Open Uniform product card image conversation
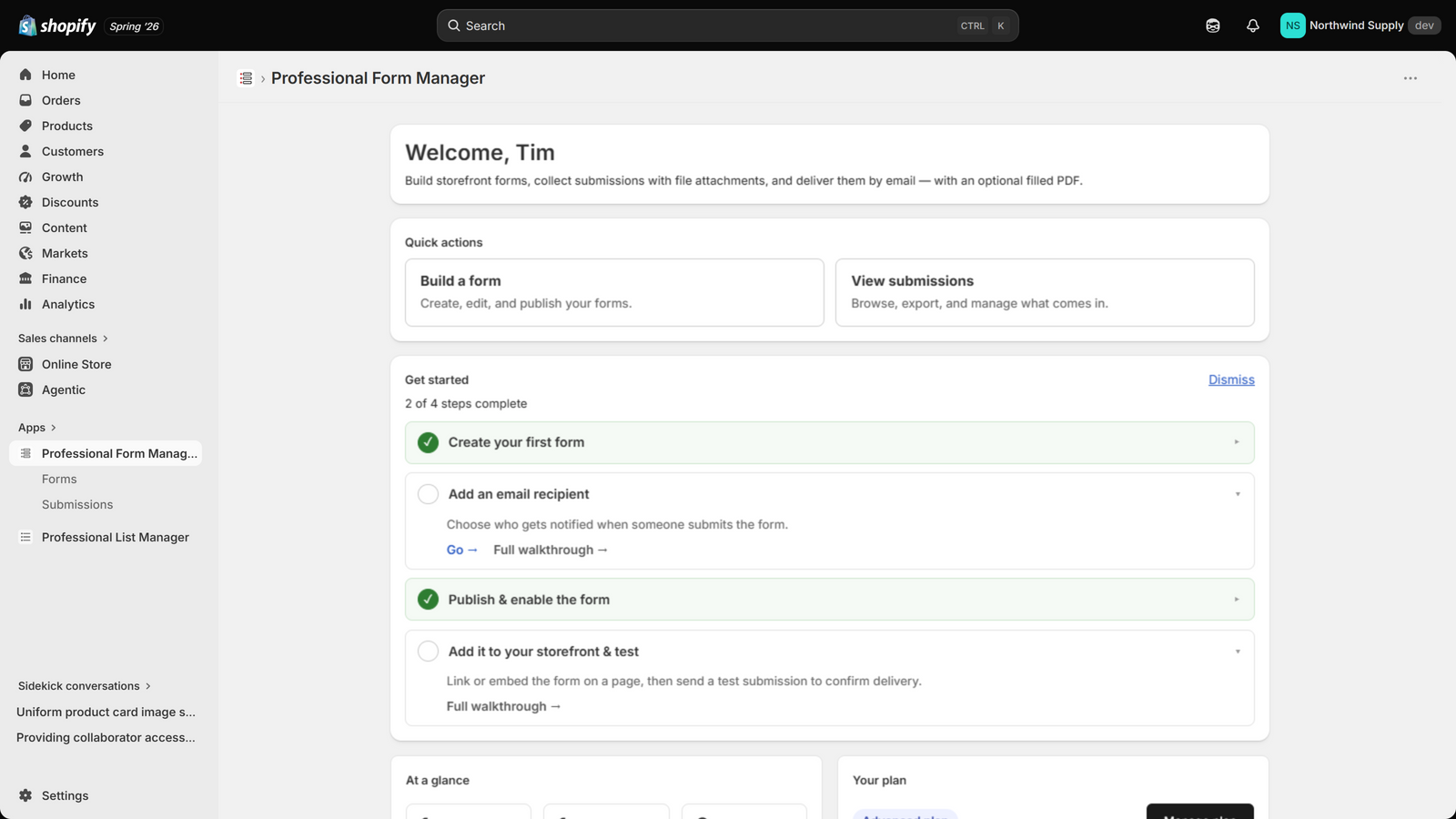The height and width of the screenshot is (819, 1456). [106, 712]
